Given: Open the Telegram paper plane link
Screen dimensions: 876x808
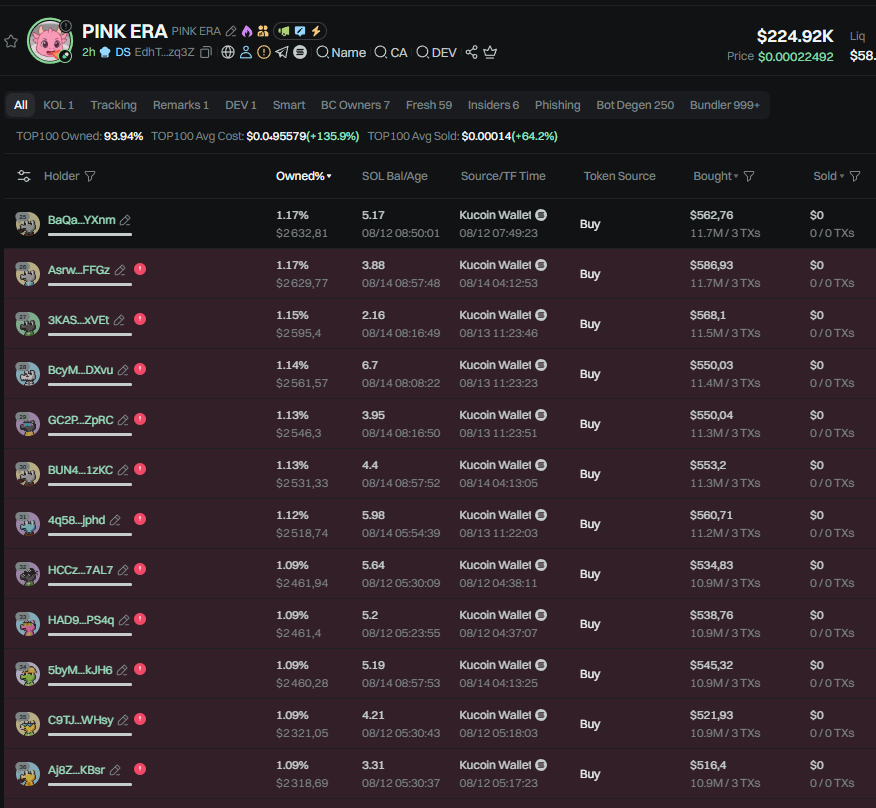Looking at the screenshot, I should click(x=282, y=53).
